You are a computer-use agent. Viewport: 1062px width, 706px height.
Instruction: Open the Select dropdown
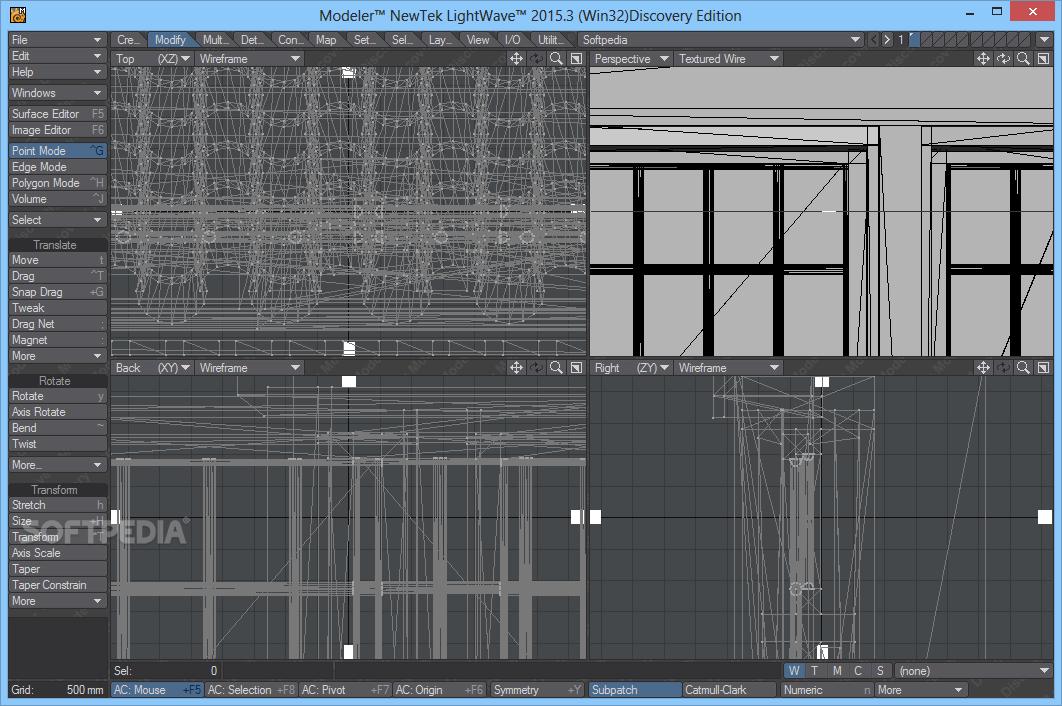pos(58,220)
